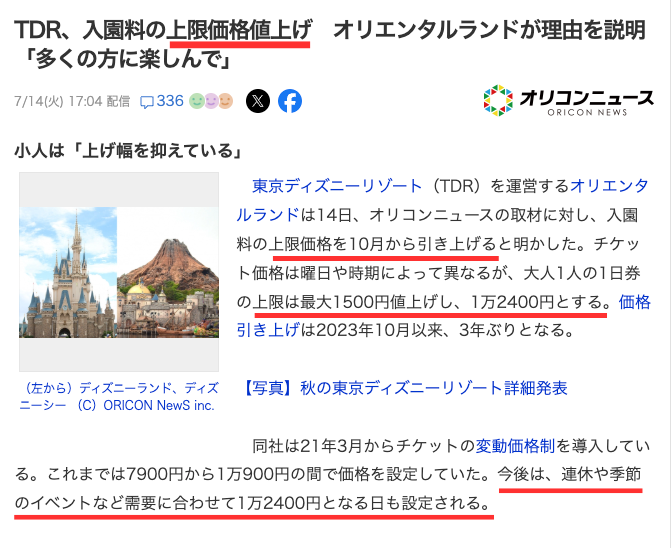671x548 pixels.
Task: Click the timestamp 7/14(火) 17:04 配信
Action: point(72,101)
